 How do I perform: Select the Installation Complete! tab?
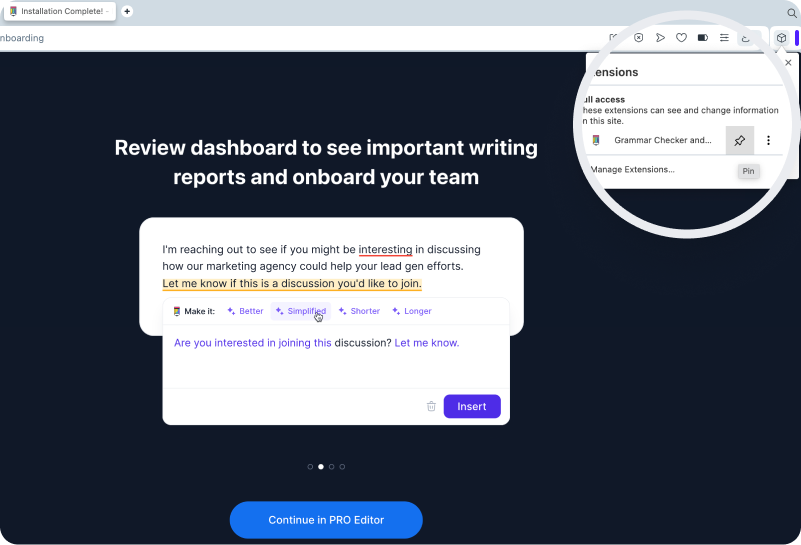coord(60,11)
